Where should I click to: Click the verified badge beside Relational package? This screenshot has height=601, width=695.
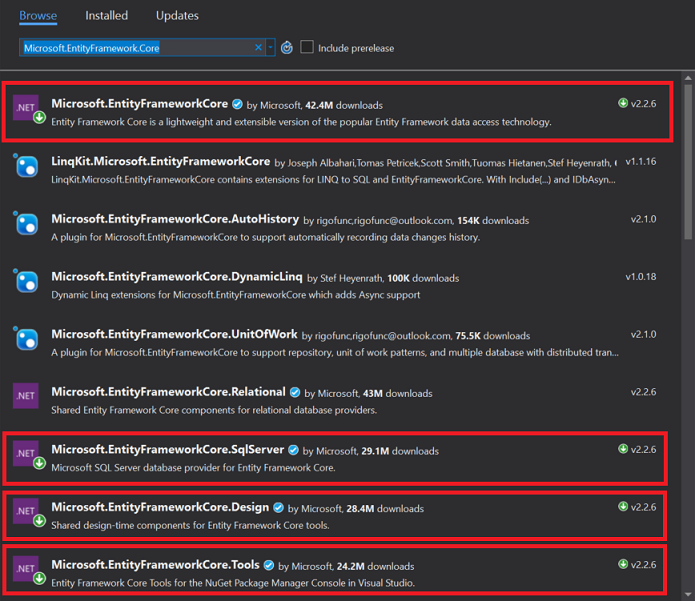295,392
